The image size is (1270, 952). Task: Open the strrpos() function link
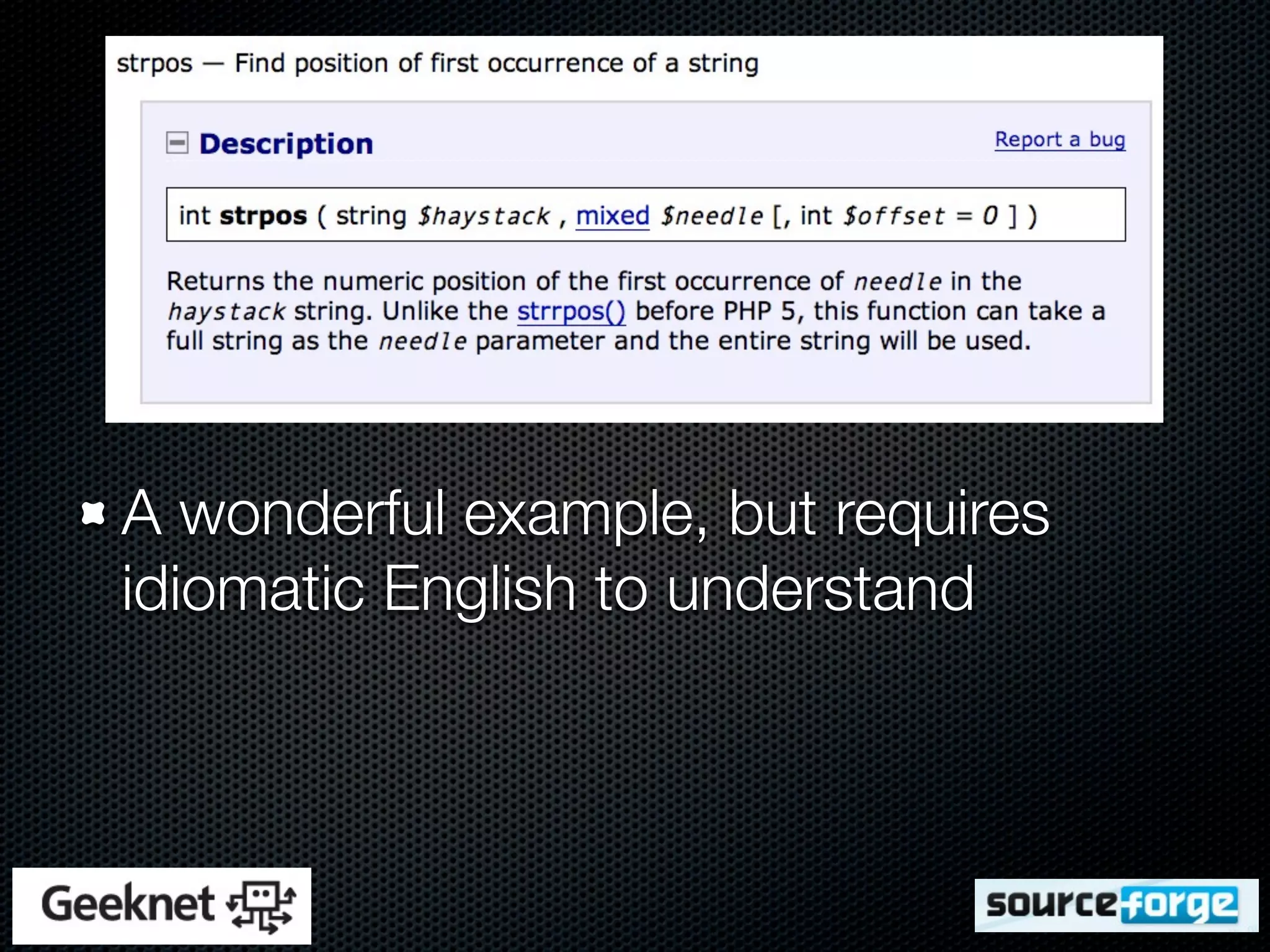pyautogui.click(x=571, y=311)
